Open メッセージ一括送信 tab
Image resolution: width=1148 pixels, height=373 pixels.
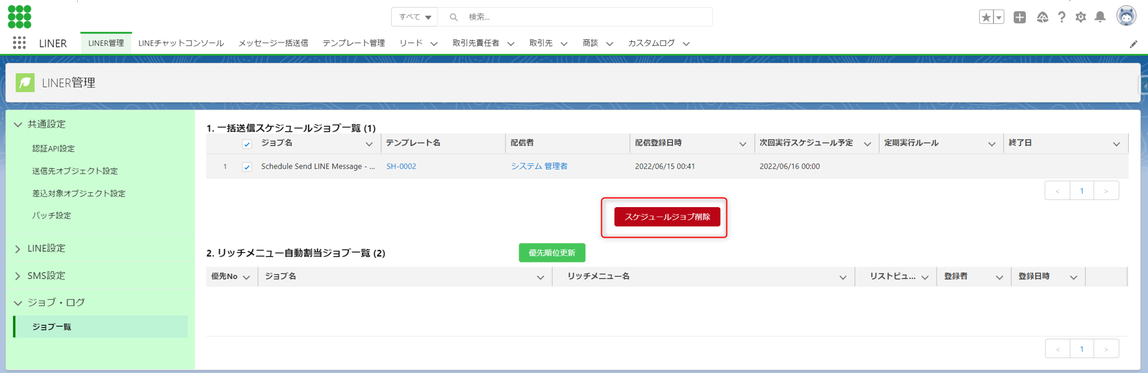pos(273,43)
